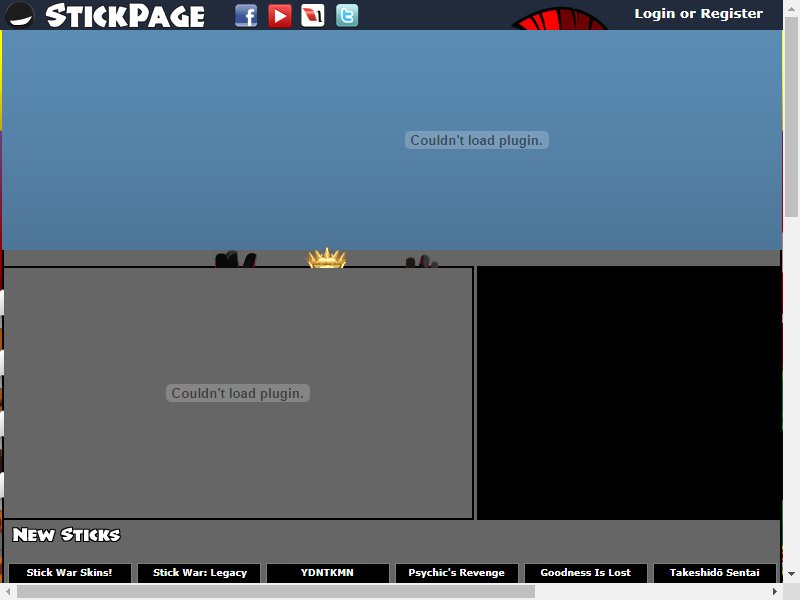The height and width of the screenshot is (600, 800).
Task: Open the StickPage Facebook page icon
Action: point(246,15)
